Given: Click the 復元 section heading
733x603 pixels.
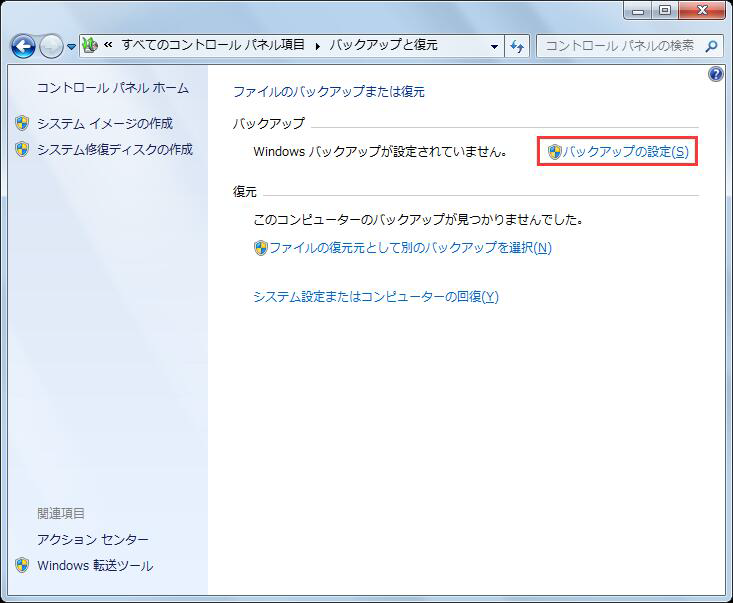Looking at the screenshot, I should click(245, 192).
